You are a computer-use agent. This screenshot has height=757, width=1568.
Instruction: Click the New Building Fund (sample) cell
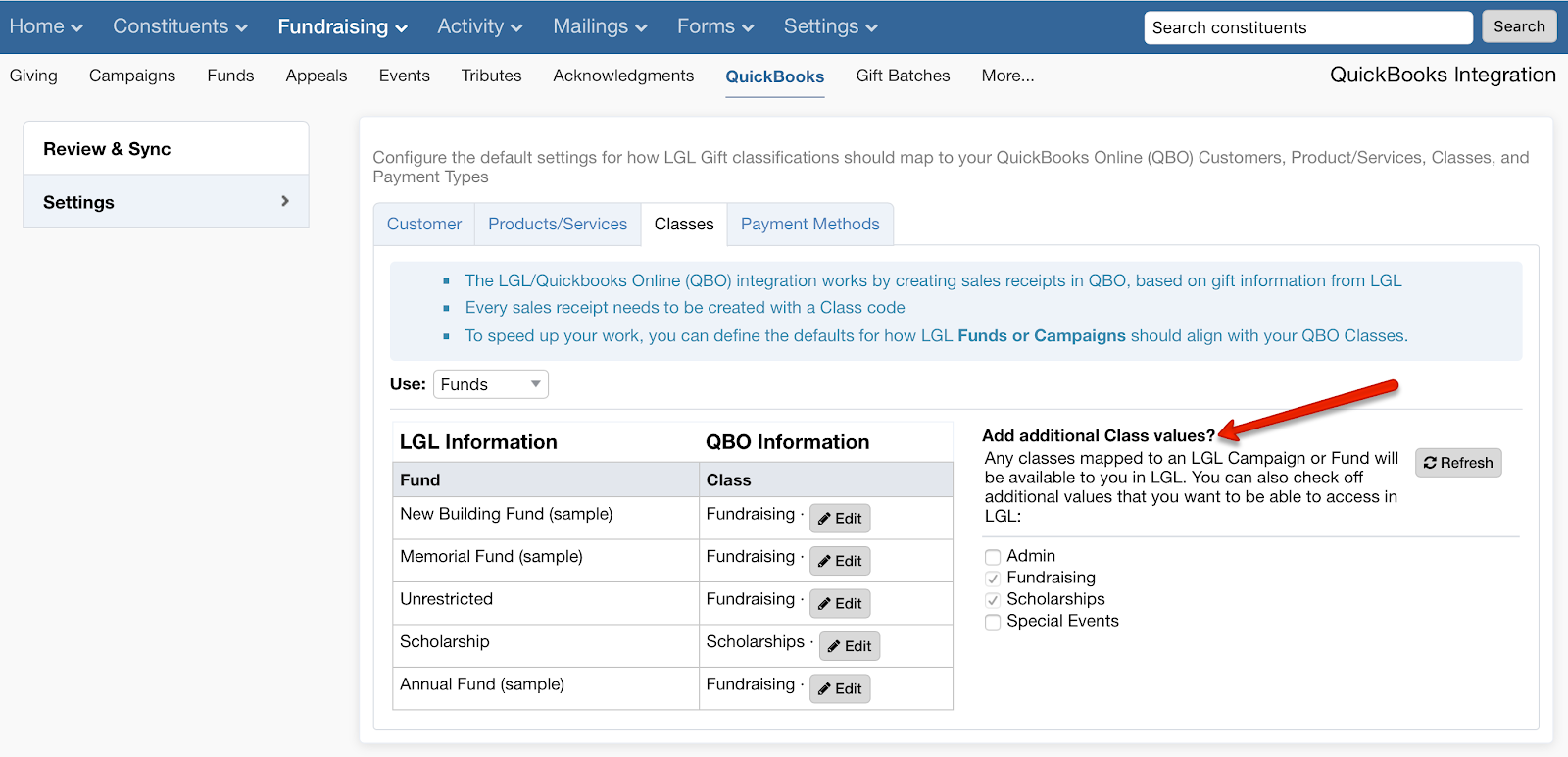pos(546,518)
